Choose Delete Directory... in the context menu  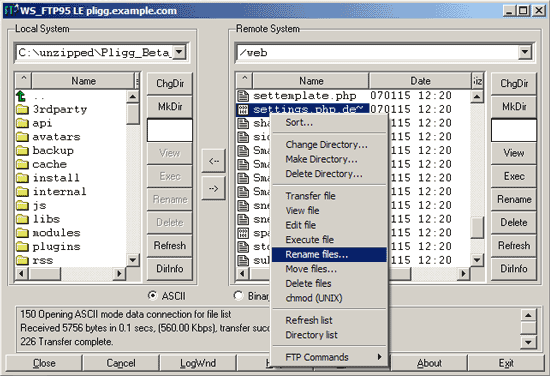pyautogui.click(x=329, y=174)
